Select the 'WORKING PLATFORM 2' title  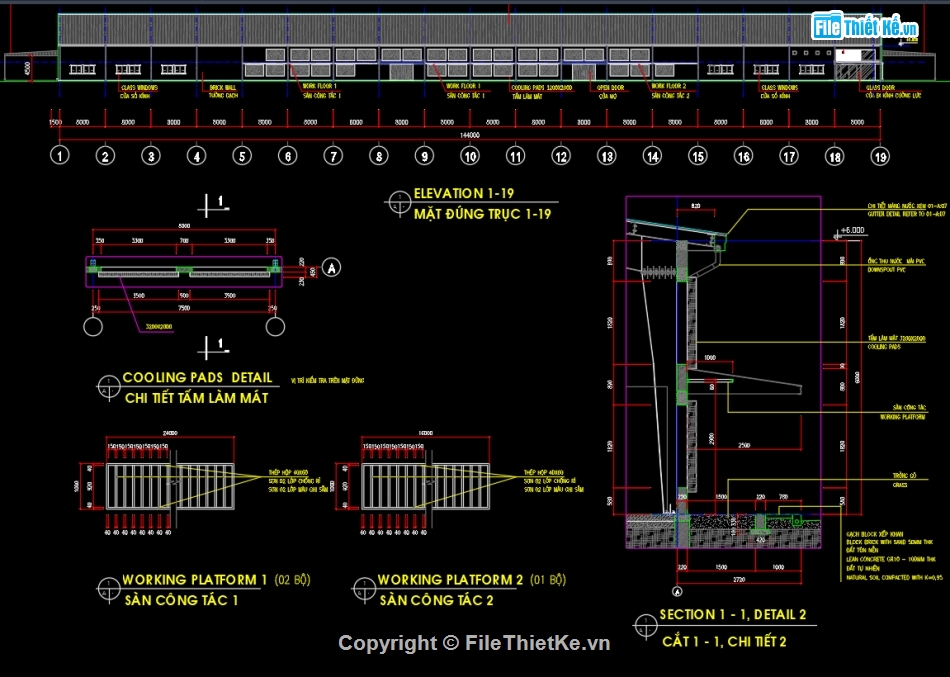tap(450, 579)
